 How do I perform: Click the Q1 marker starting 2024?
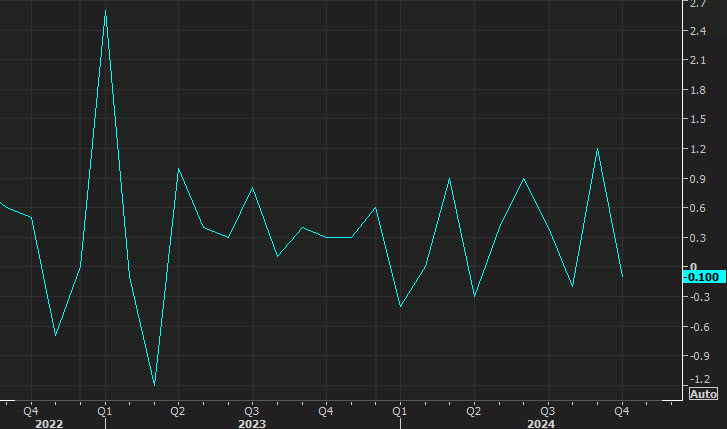(x=400, y=410)
